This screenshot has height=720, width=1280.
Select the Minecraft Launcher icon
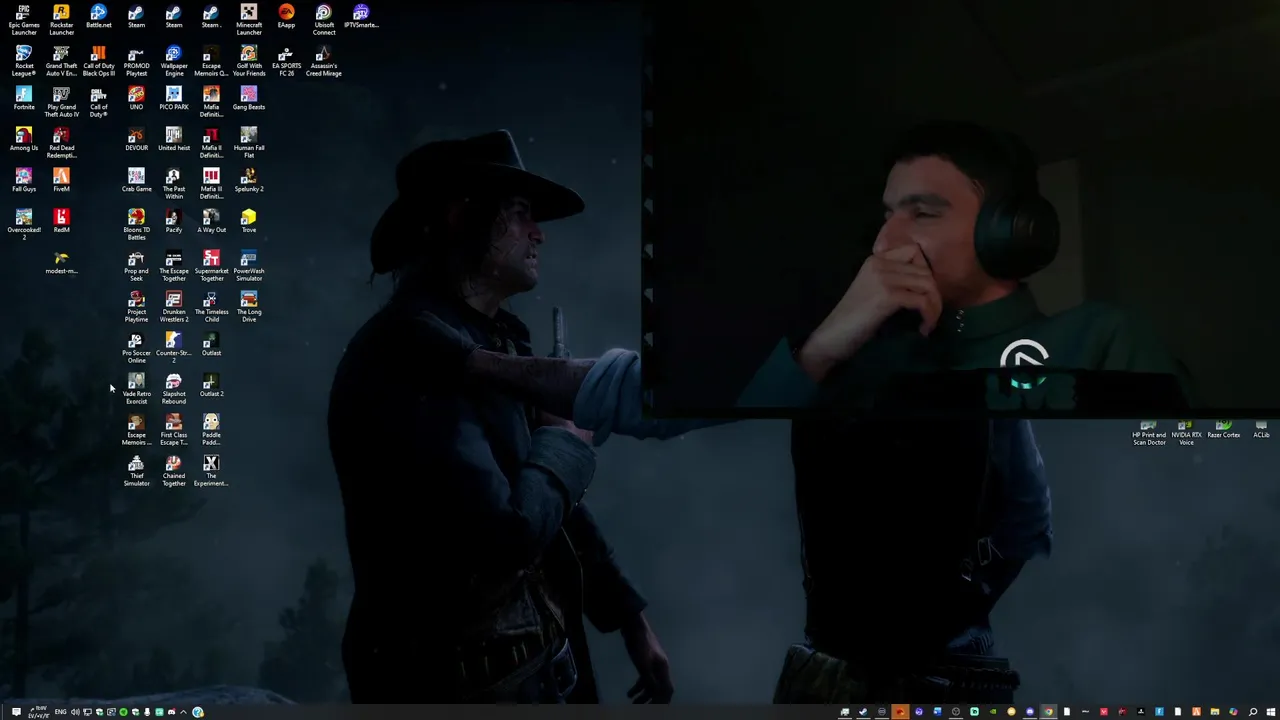tap(248, 19)
